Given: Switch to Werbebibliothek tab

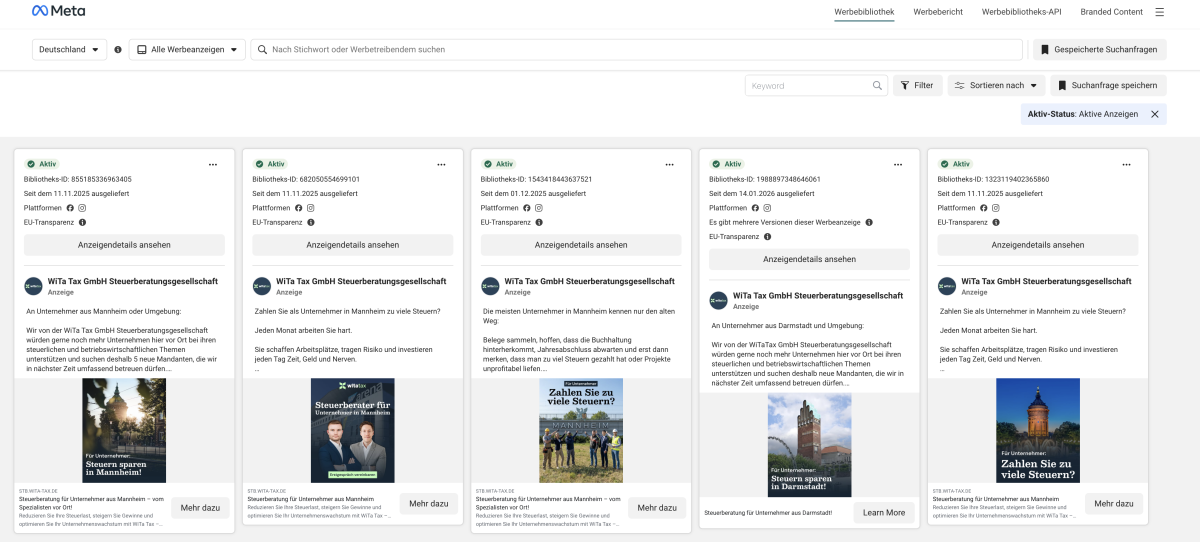Looking at the screenshot, I should pos(864,12).
